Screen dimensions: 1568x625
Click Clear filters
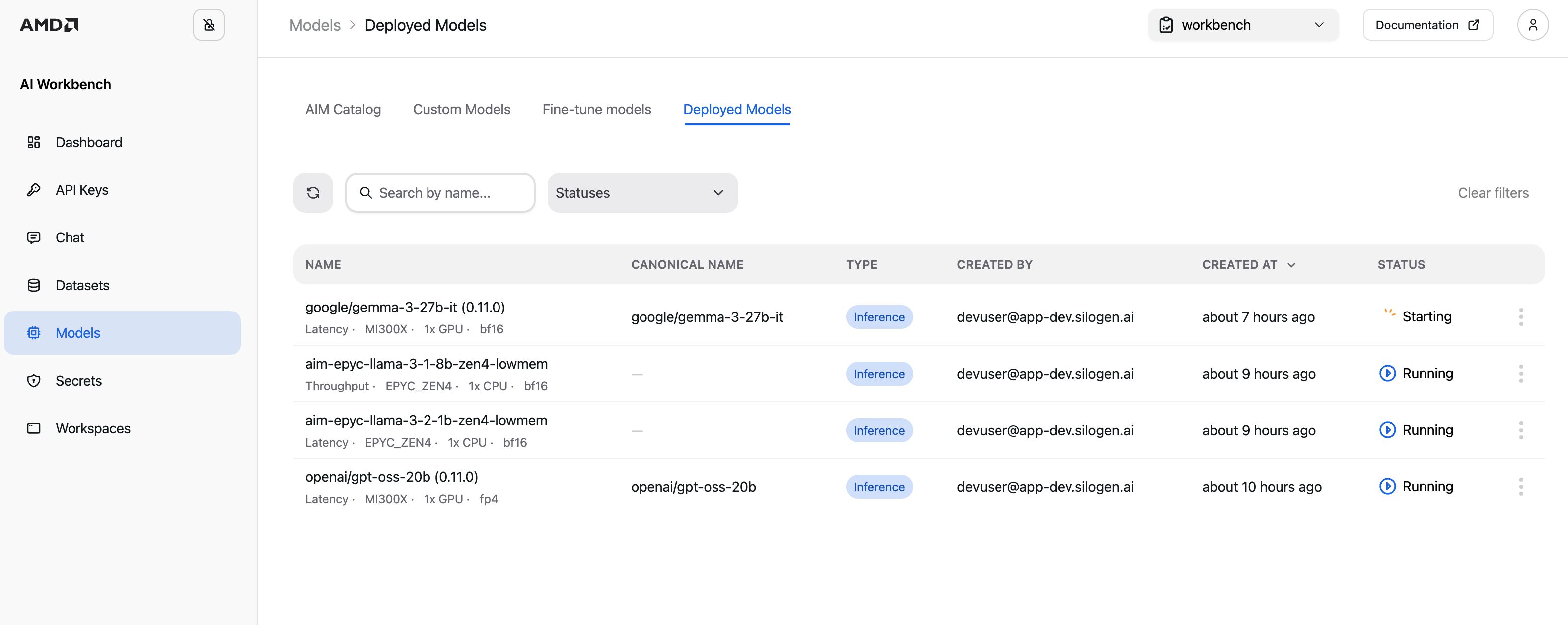1493,192
